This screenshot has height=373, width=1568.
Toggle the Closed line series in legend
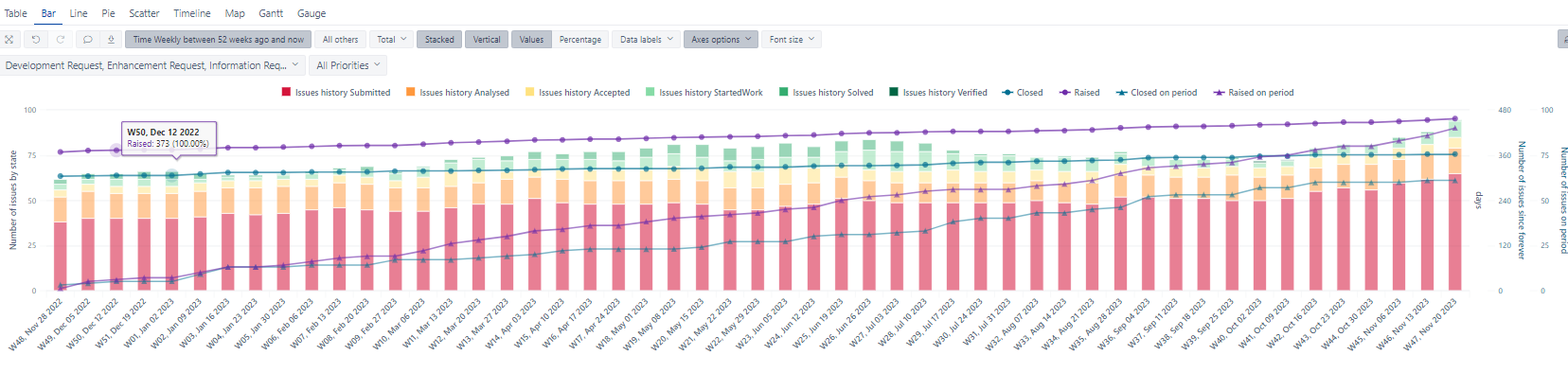[x=1023, y=93]
